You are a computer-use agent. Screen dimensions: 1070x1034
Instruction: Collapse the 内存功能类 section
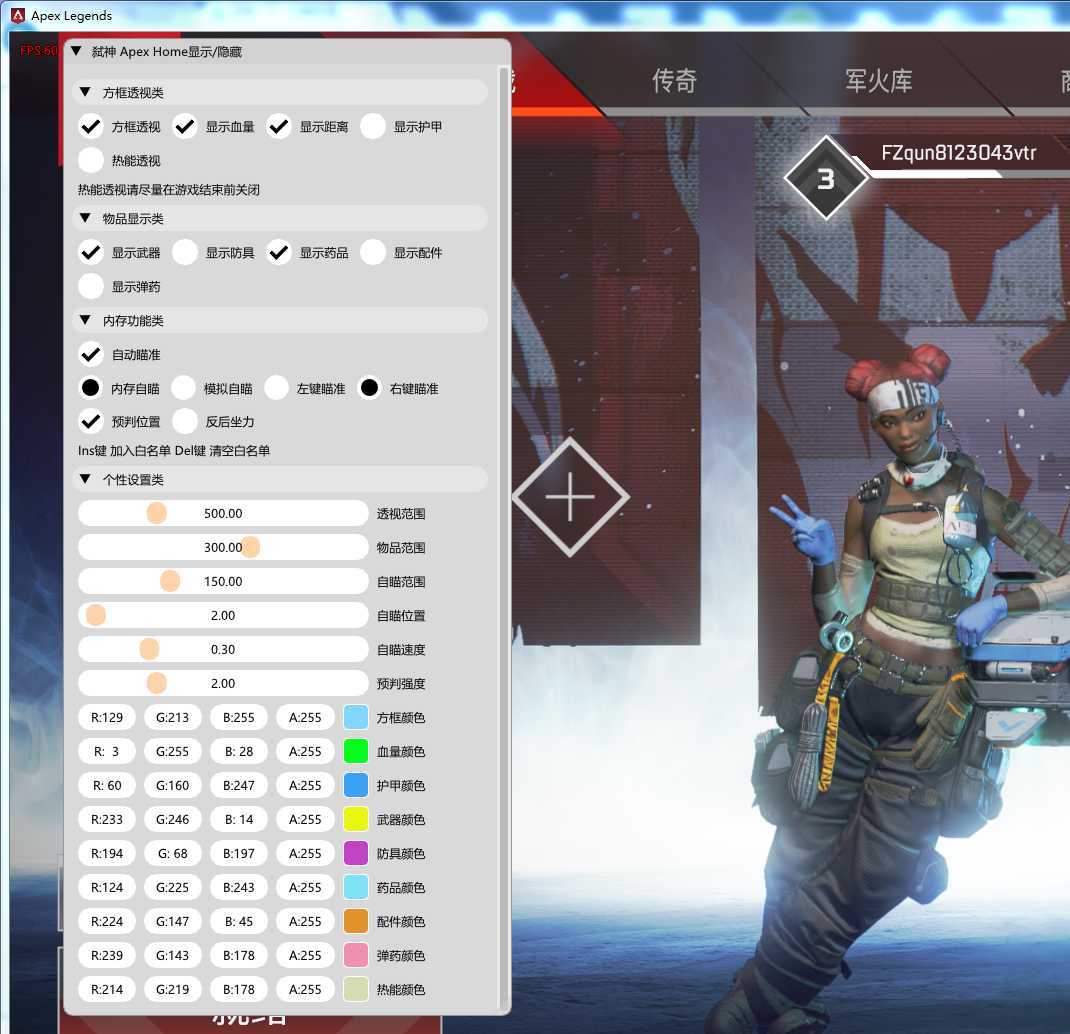[85, 320]
